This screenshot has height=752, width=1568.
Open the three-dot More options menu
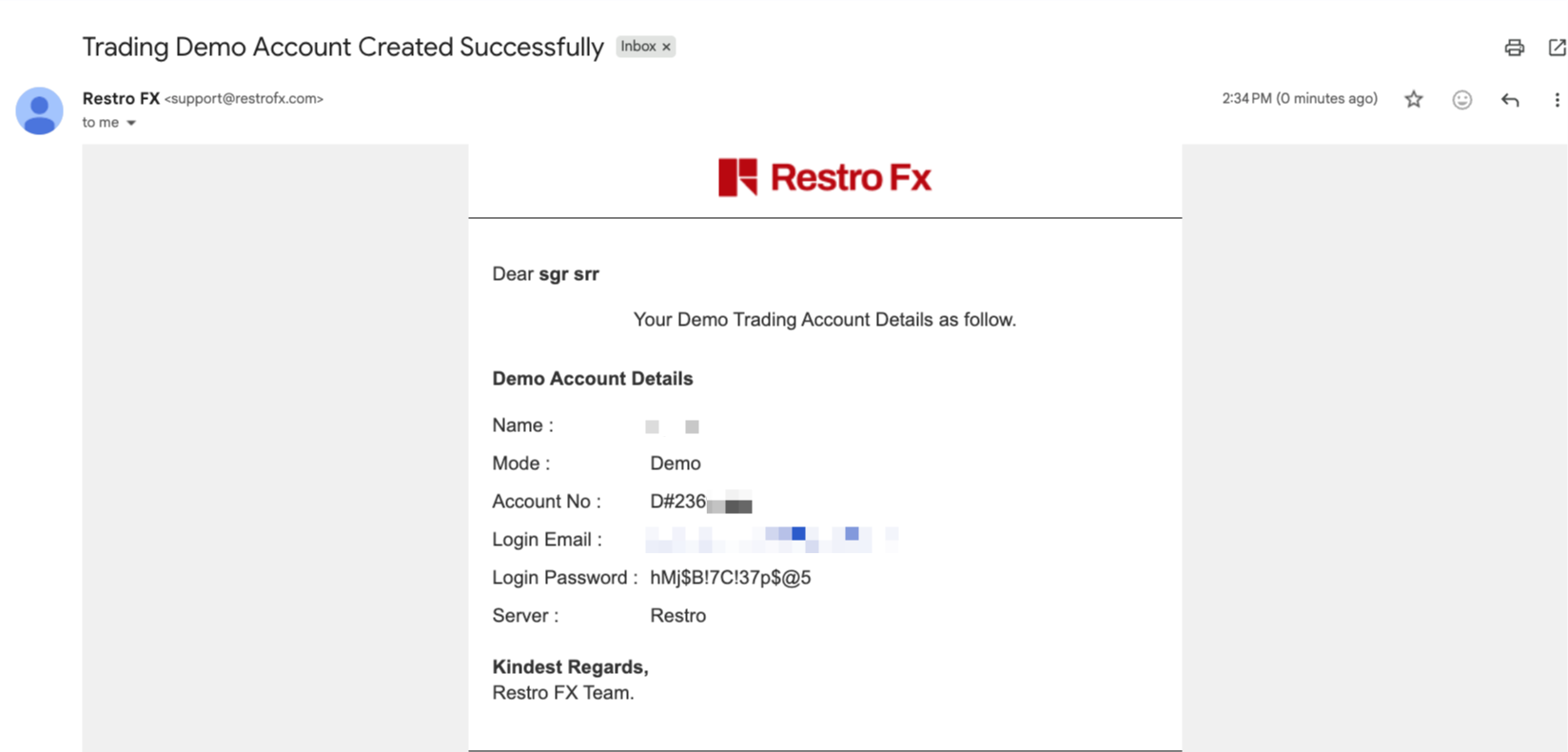pyautogui.click(x=1557, y=99)
